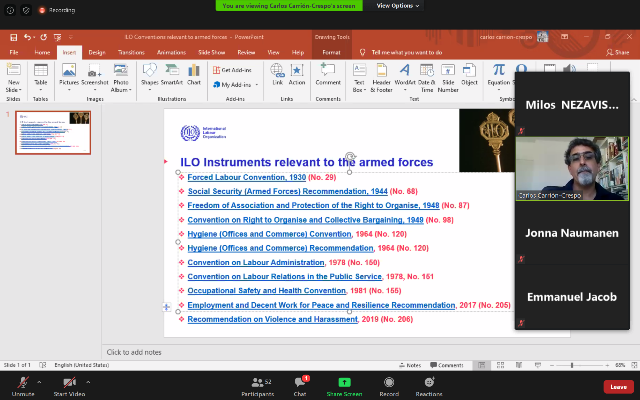The height and width of the screenshot is (400, 640).
Task: Start Slide Show from status bar
Action: pos(538,365)
